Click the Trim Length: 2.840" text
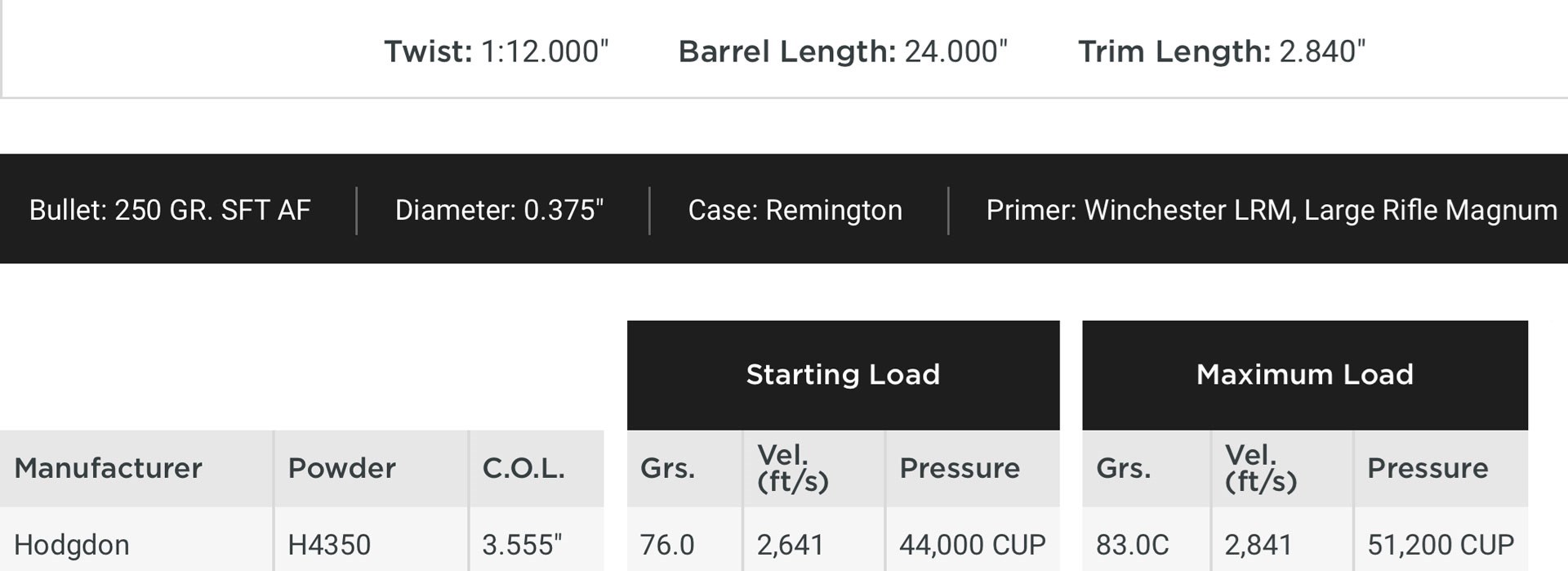Screen dimensions: 1568x571 pos(1222,51)
